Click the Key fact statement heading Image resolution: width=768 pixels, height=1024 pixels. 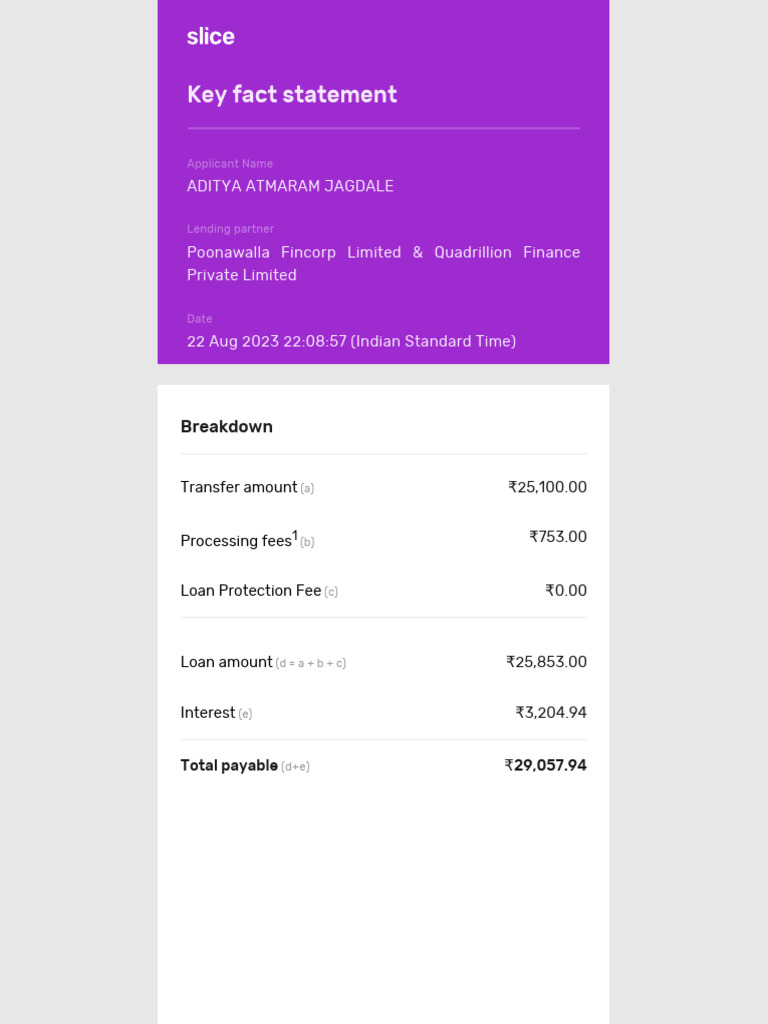click(x=292, y=95)
